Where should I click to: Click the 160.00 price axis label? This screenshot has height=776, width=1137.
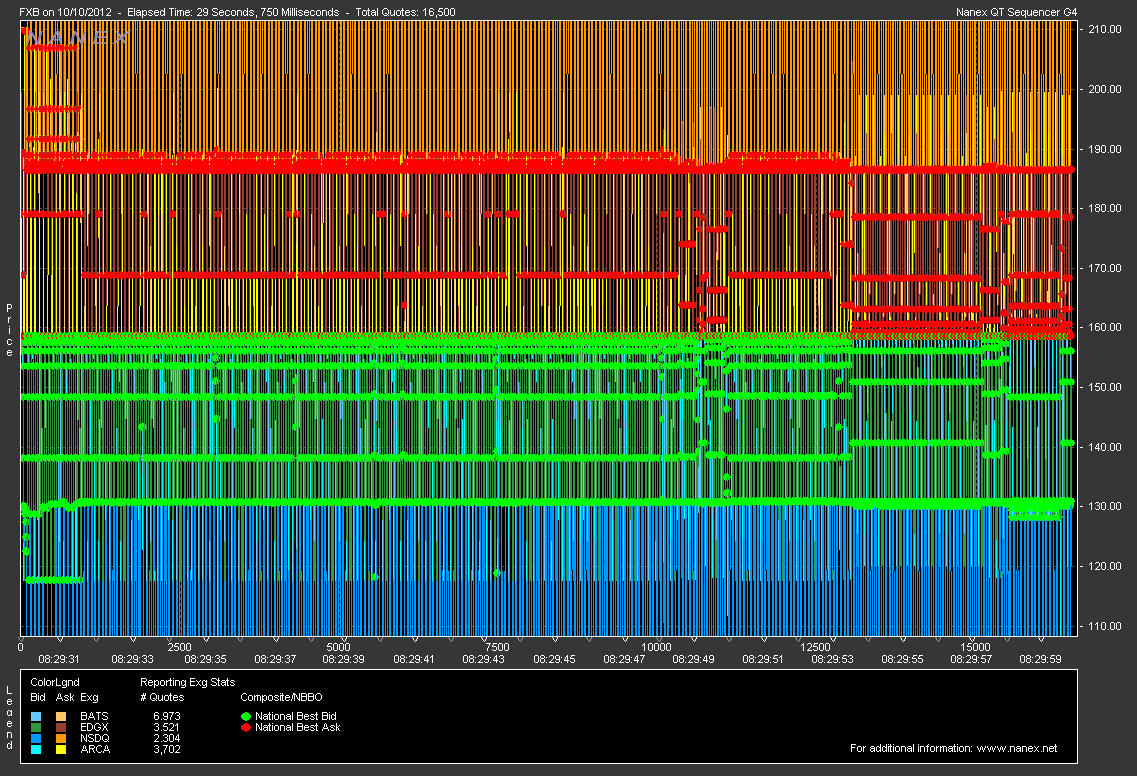[x=1106, y=327]
